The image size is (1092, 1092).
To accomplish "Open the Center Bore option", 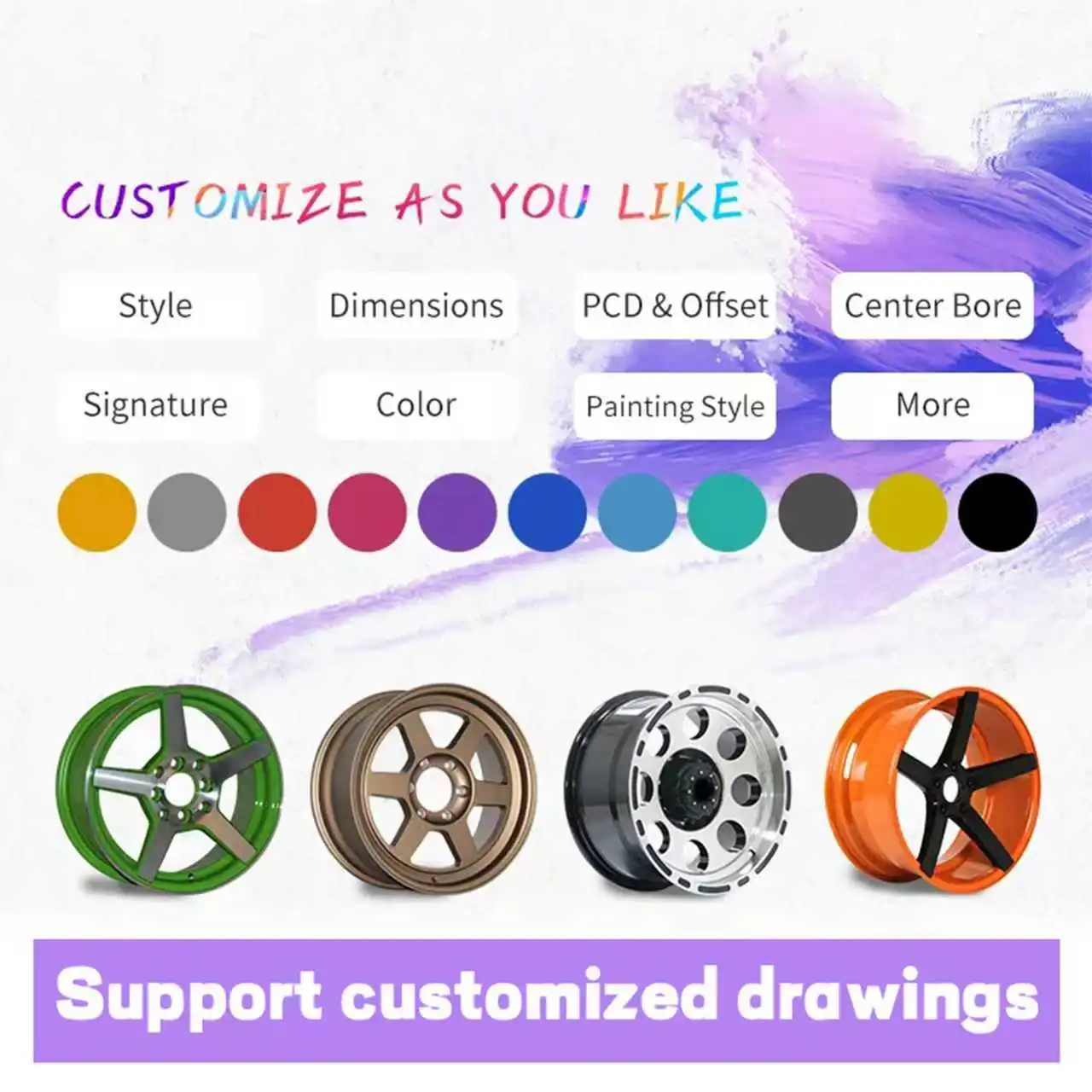I will tap(932, 305).
